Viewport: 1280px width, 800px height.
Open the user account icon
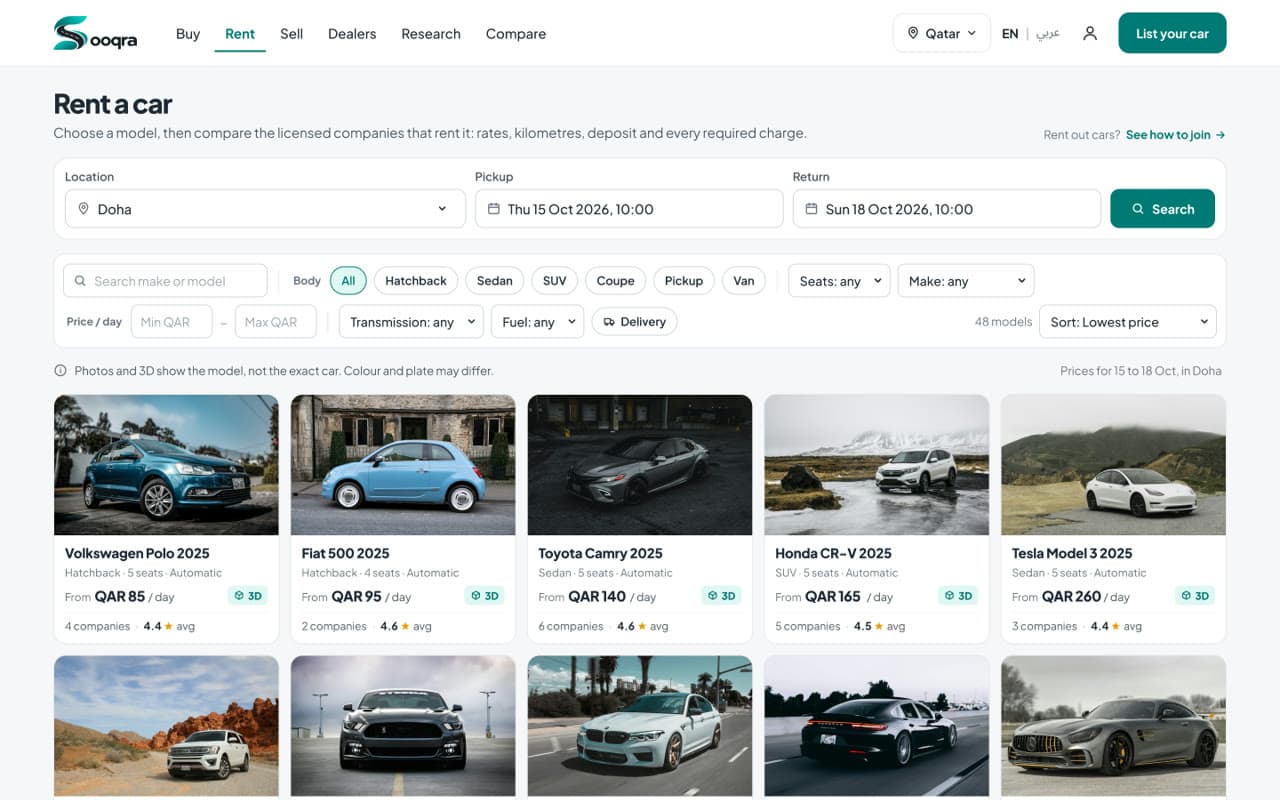tap(1090, 33)
